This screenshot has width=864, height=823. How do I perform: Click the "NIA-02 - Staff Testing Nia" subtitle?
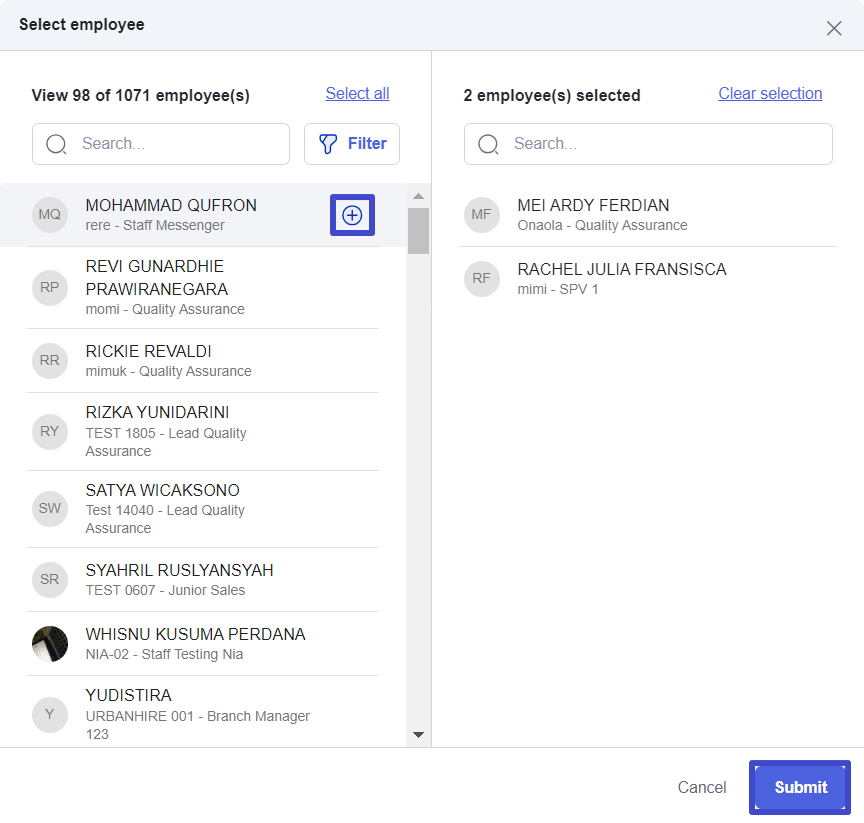coord(164,654)
